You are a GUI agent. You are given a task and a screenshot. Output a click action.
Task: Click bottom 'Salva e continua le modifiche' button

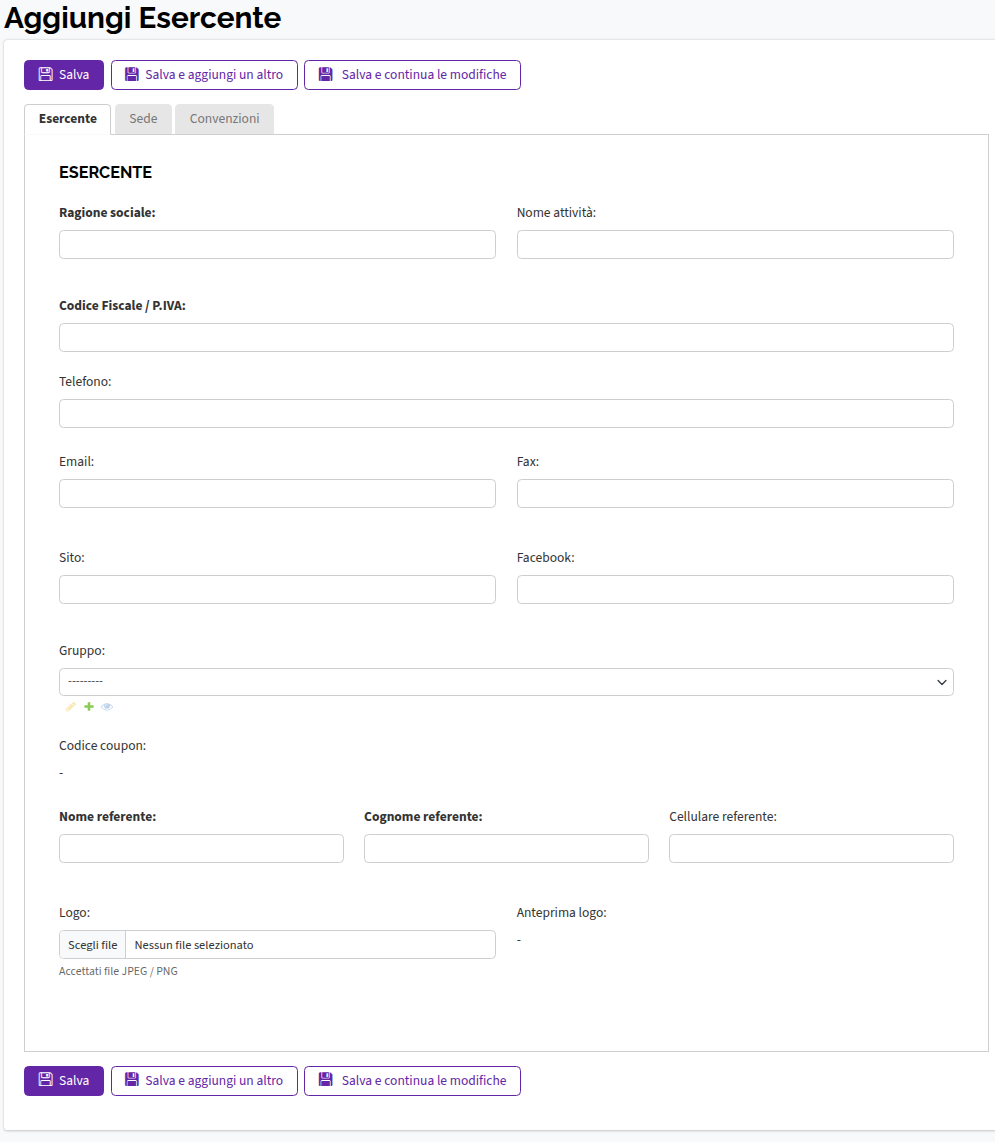tap(412, 1081)
